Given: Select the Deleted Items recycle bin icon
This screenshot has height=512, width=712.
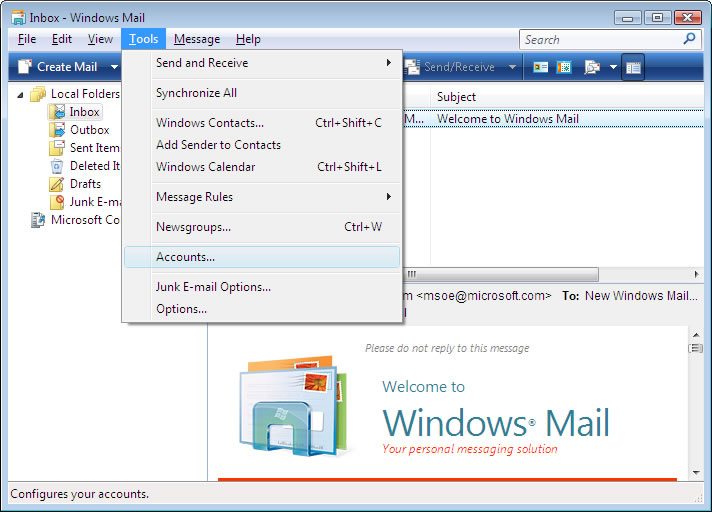Looking at the screenshot, I should (56, 166).
